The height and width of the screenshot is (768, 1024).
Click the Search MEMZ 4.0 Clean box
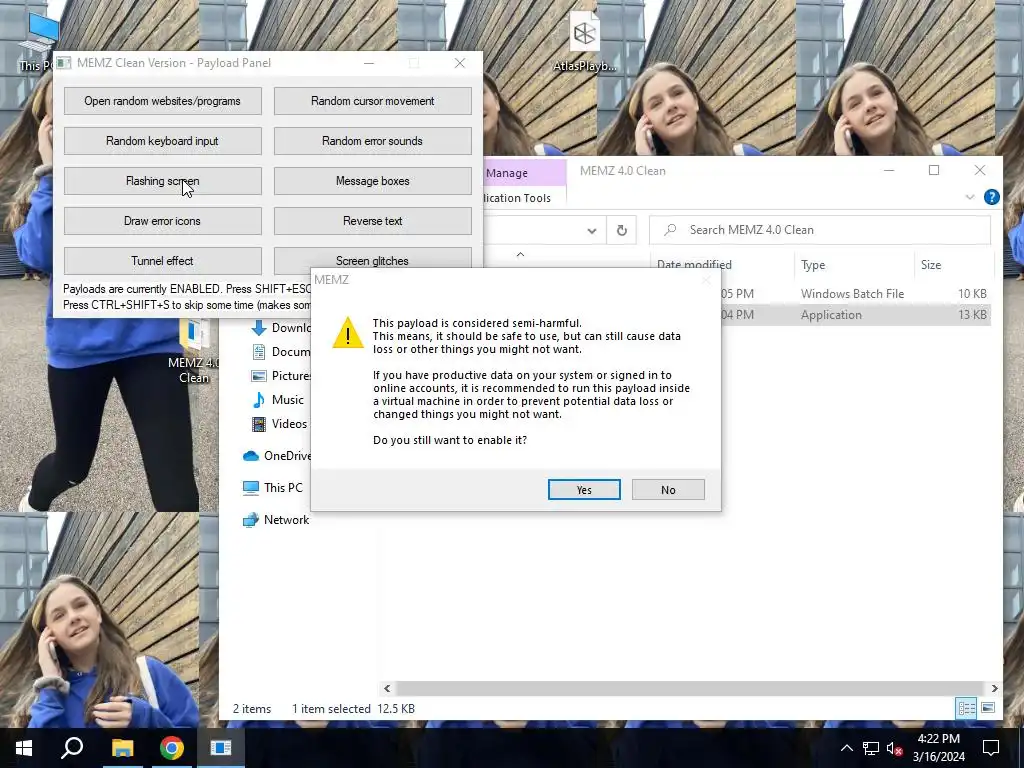820,230
